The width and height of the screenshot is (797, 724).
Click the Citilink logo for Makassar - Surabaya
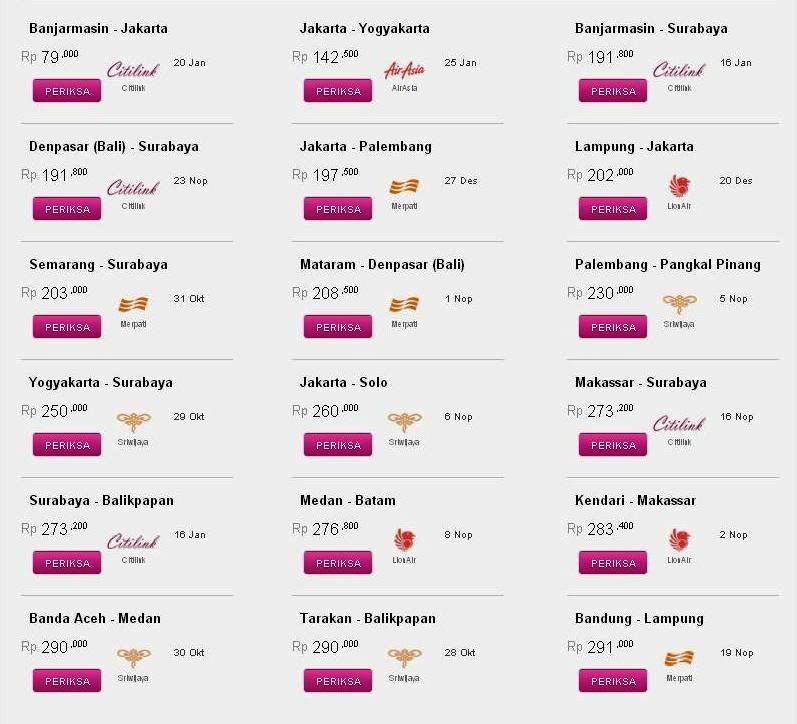click(679, 424)
